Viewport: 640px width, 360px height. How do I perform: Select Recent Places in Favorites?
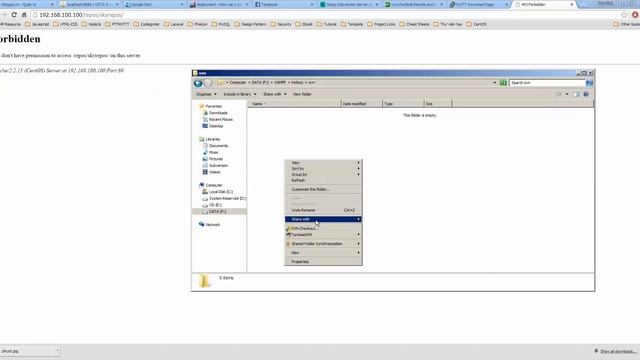pos(218,120)
